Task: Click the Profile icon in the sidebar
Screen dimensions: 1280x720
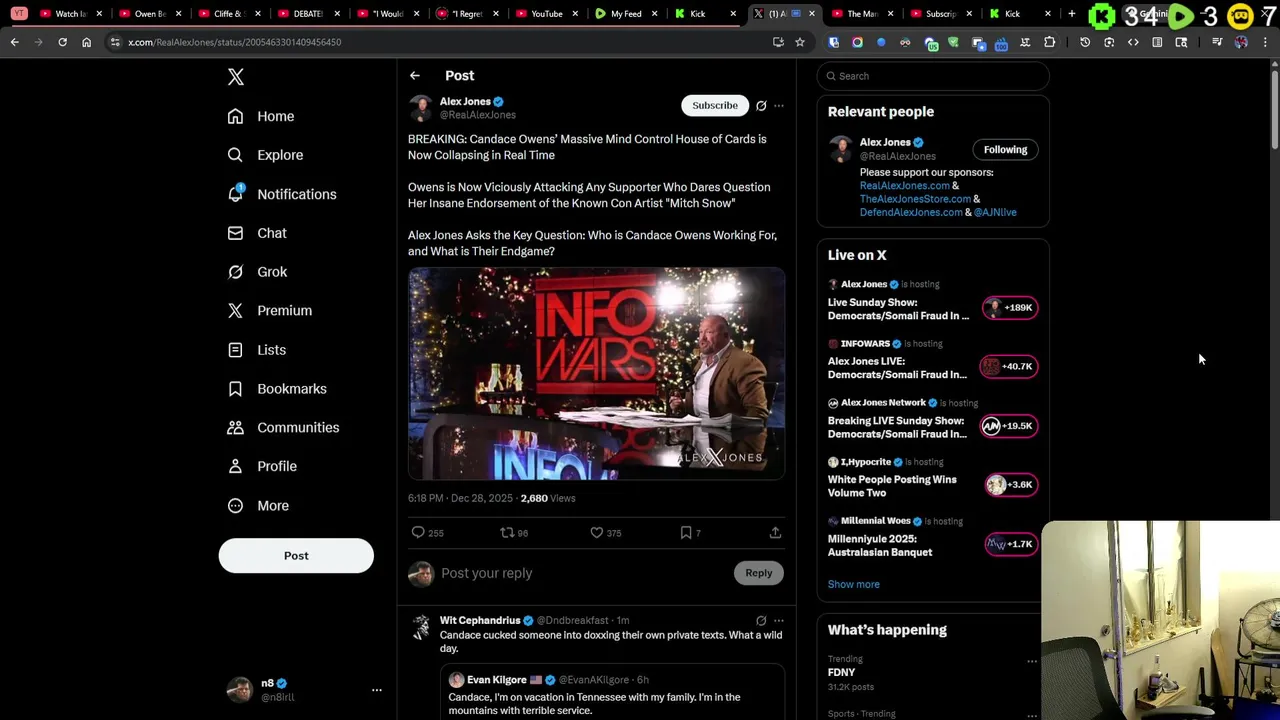Action: click(235, 467)
